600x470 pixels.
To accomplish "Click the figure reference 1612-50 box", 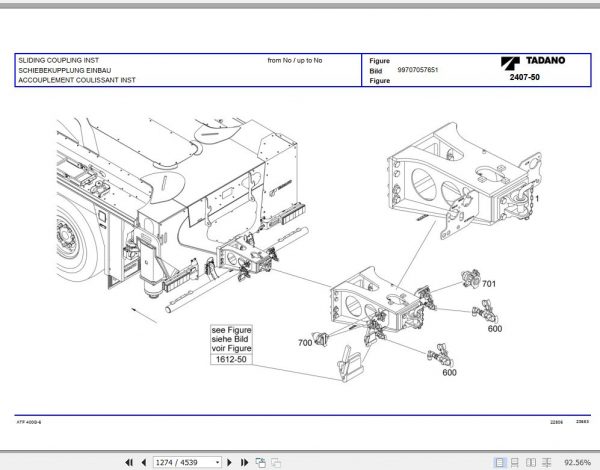I will (231, 359).
